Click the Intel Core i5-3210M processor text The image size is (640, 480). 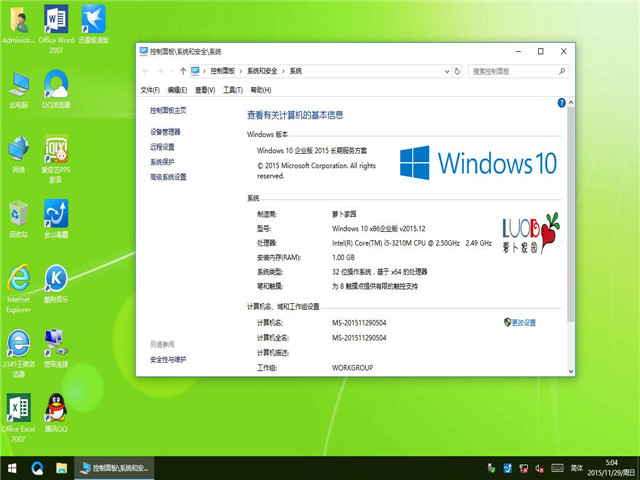point(412,243)
